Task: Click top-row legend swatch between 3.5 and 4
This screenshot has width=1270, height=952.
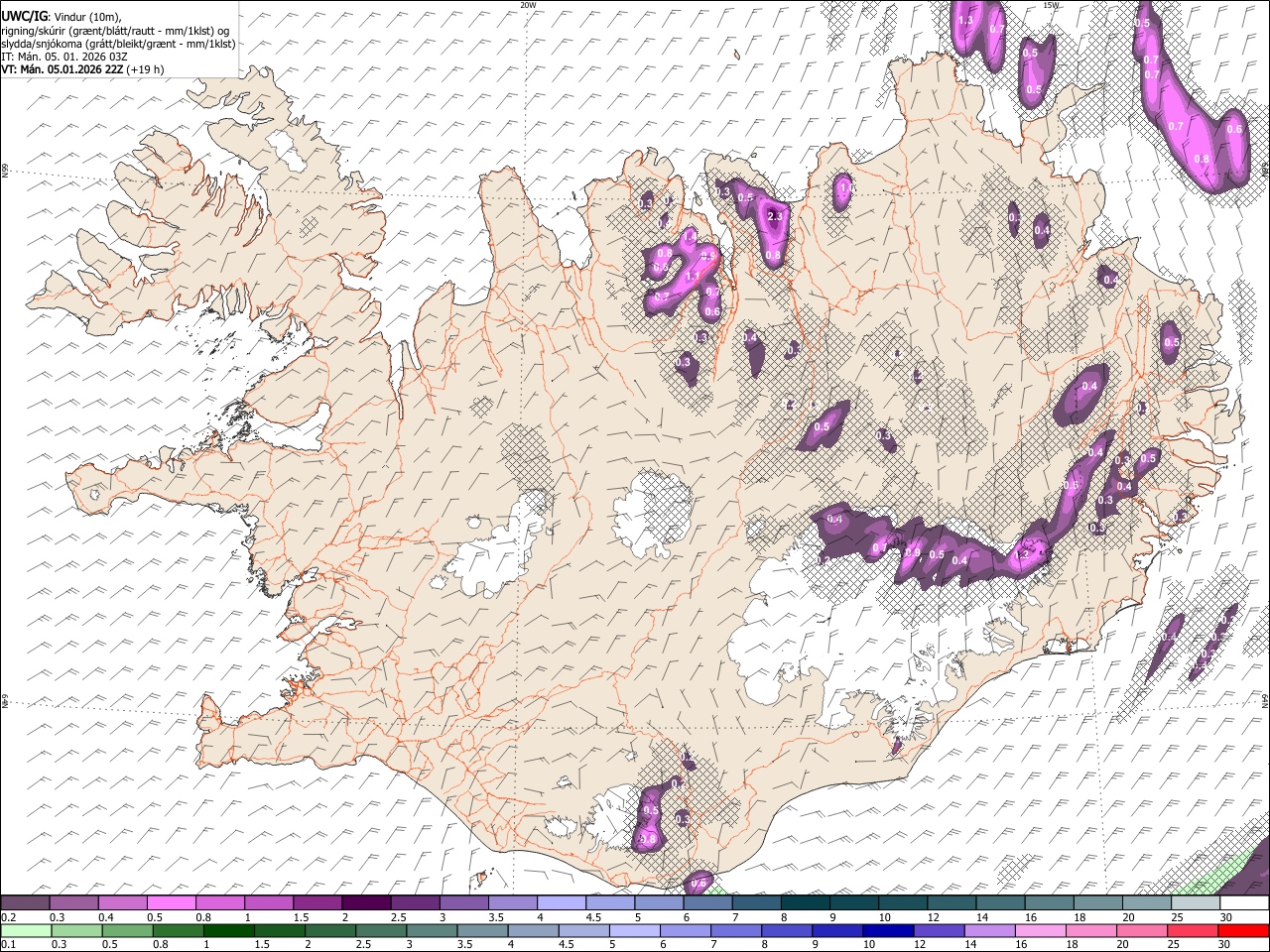Action: tap(513, 903)
